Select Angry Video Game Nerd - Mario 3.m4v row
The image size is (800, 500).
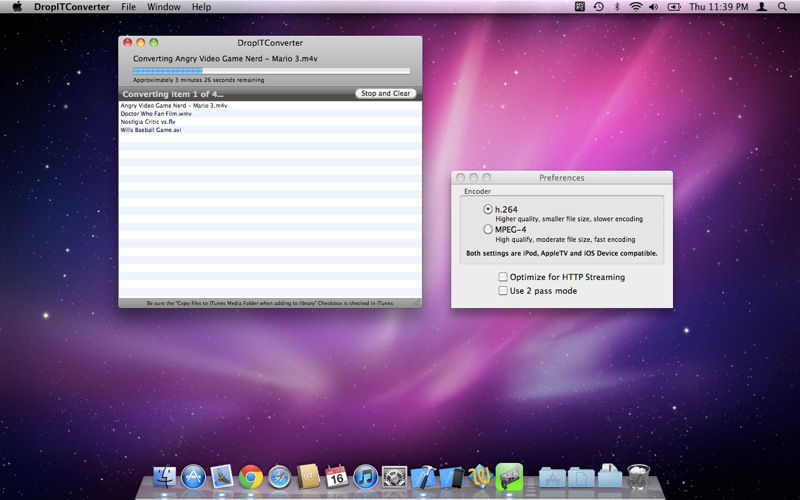pos(270,105)
